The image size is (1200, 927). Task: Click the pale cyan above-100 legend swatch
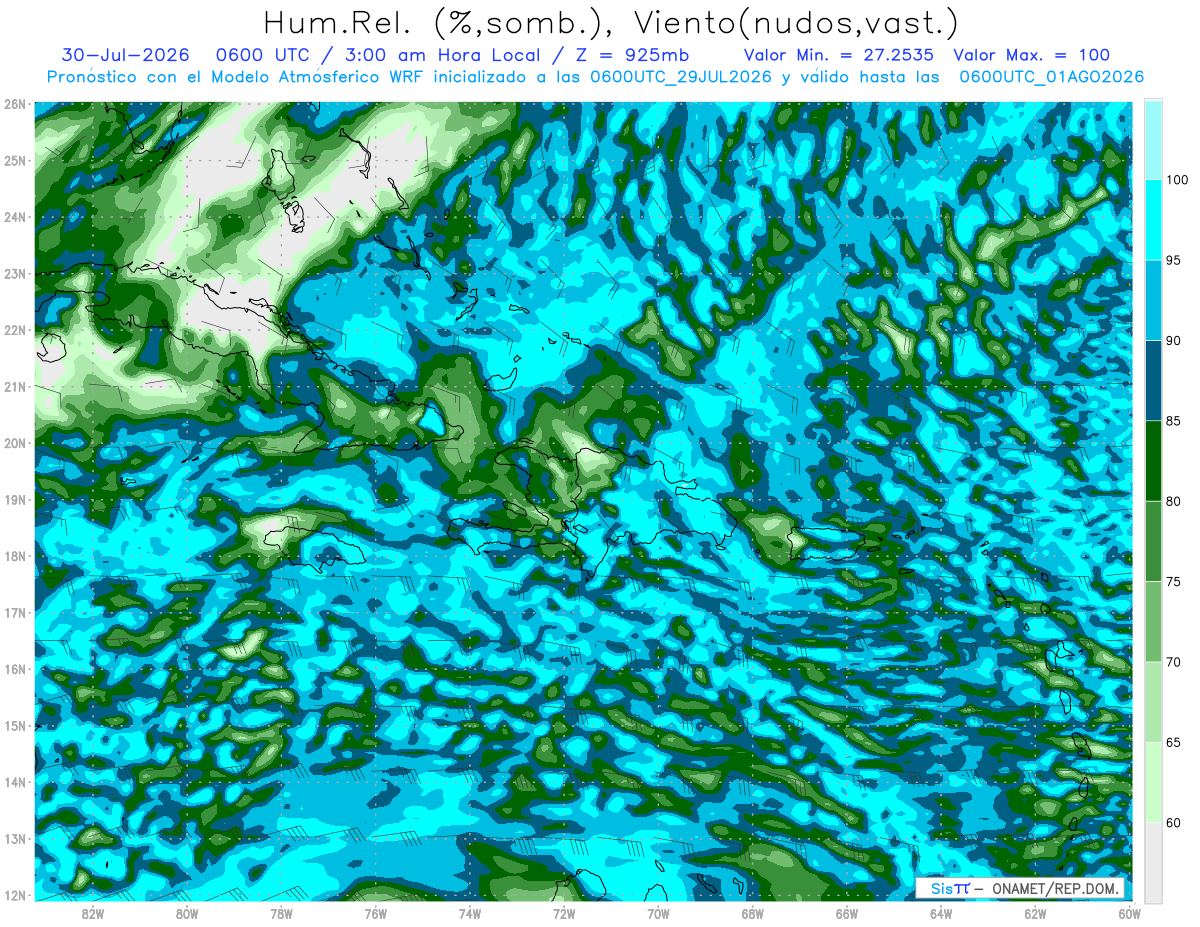click(1153, 140)
